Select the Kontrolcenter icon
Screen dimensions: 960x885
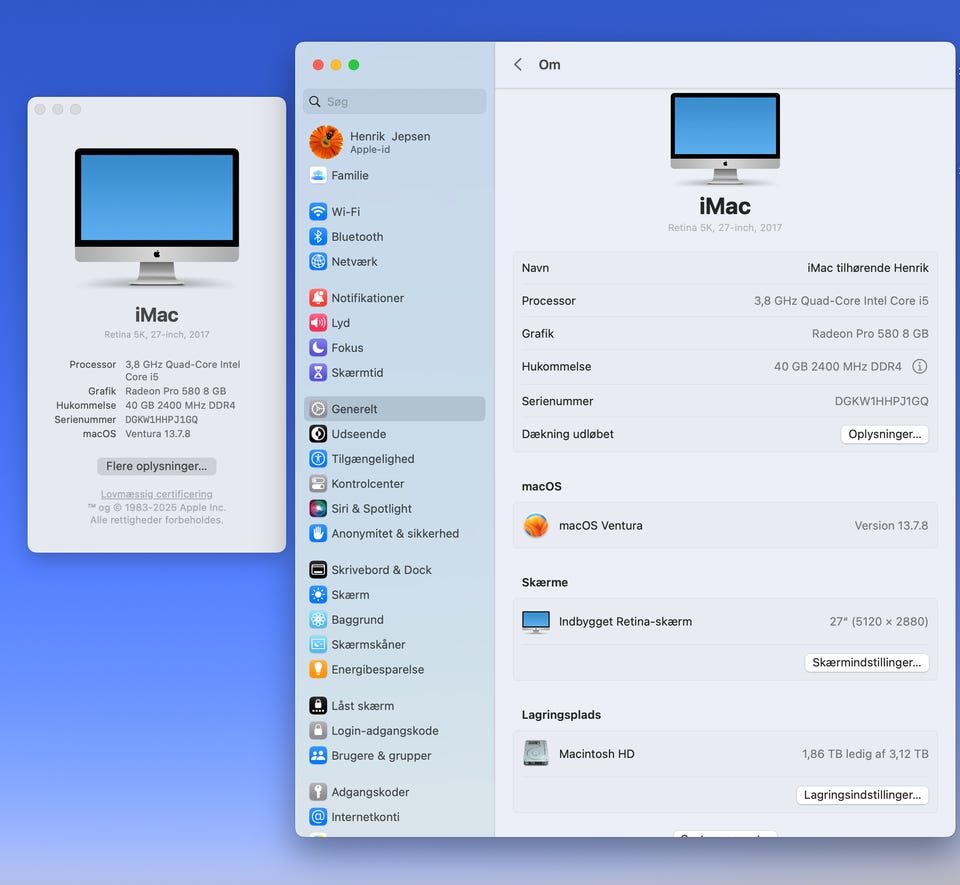[318, 484]
